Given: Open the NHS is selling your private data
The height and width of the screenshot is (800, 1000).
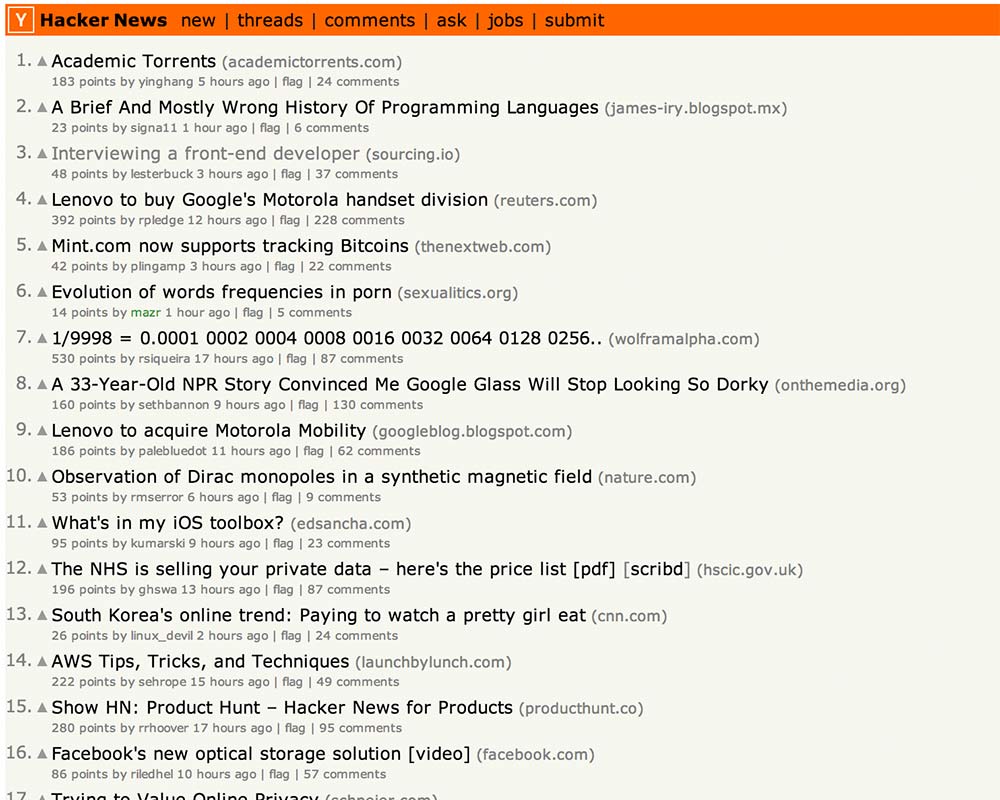Looking at the screenshot, I should tap(334, 569).
